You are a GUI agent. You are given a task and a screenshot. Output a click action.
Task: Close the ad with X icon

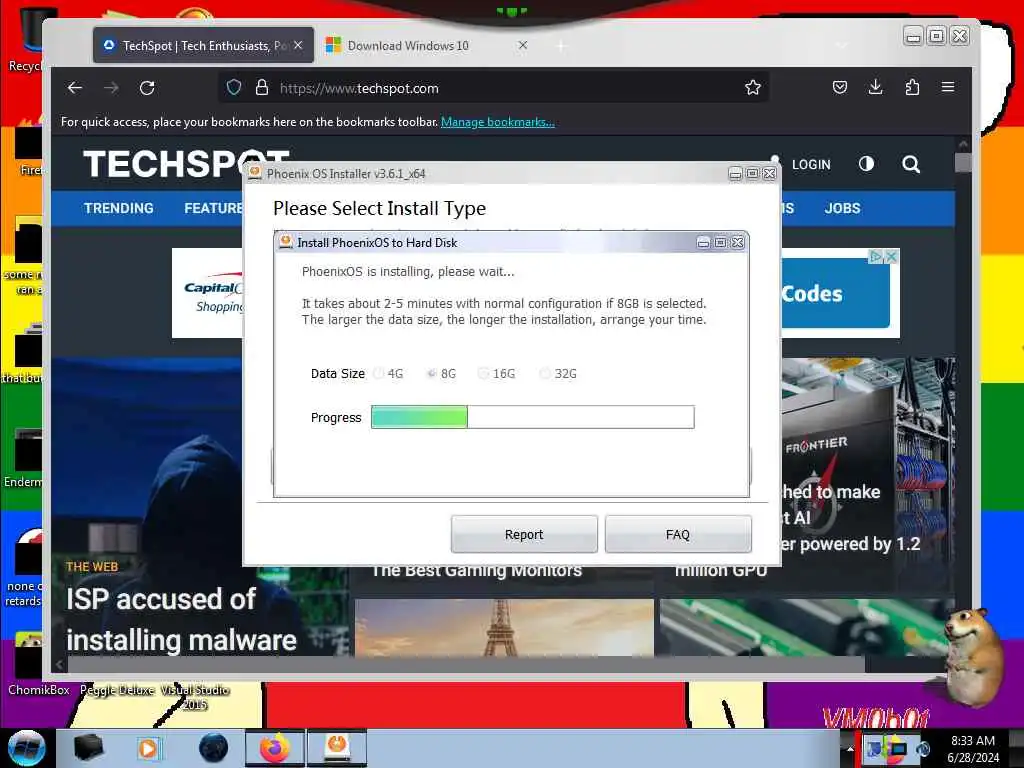[891, 257]
